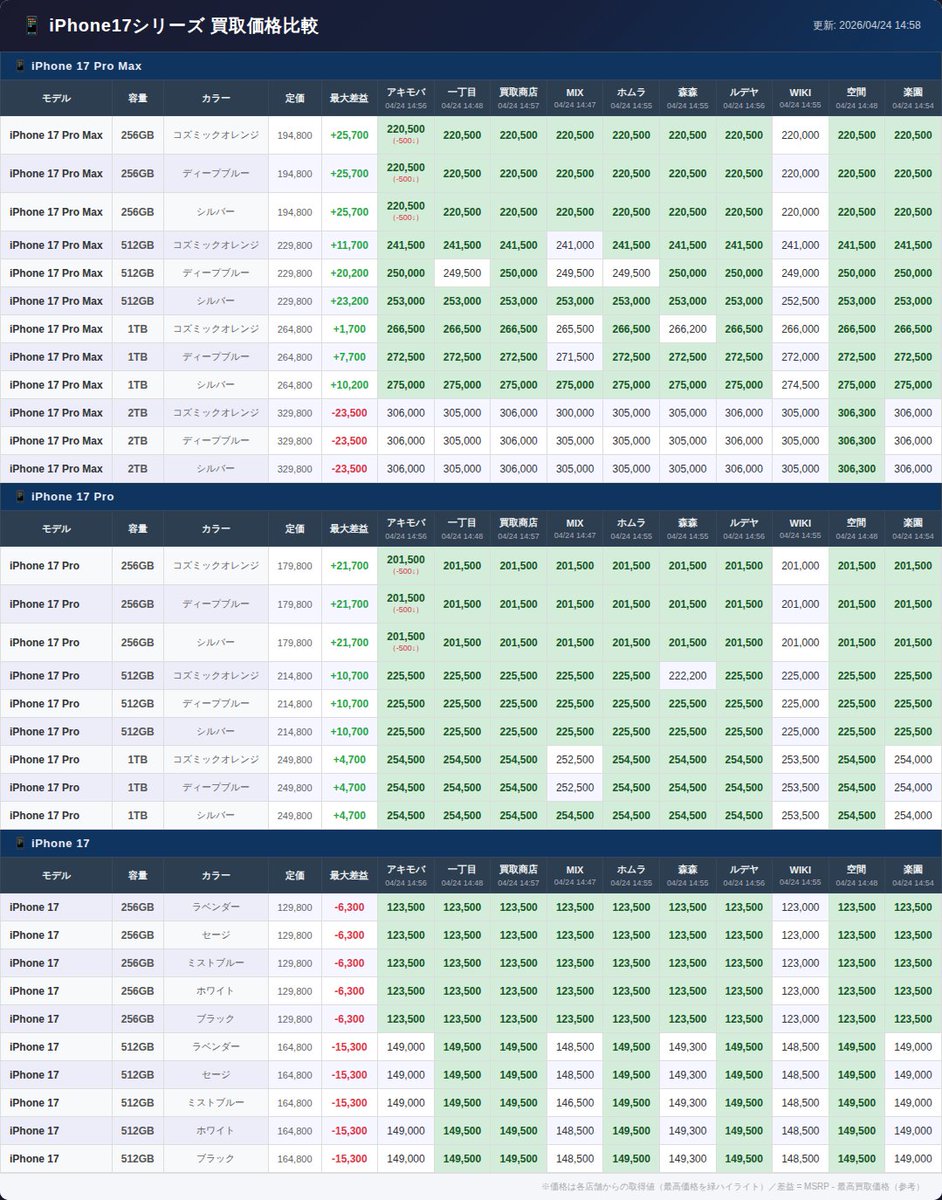Click the +10,200 profit value

(x=349, y=385)
